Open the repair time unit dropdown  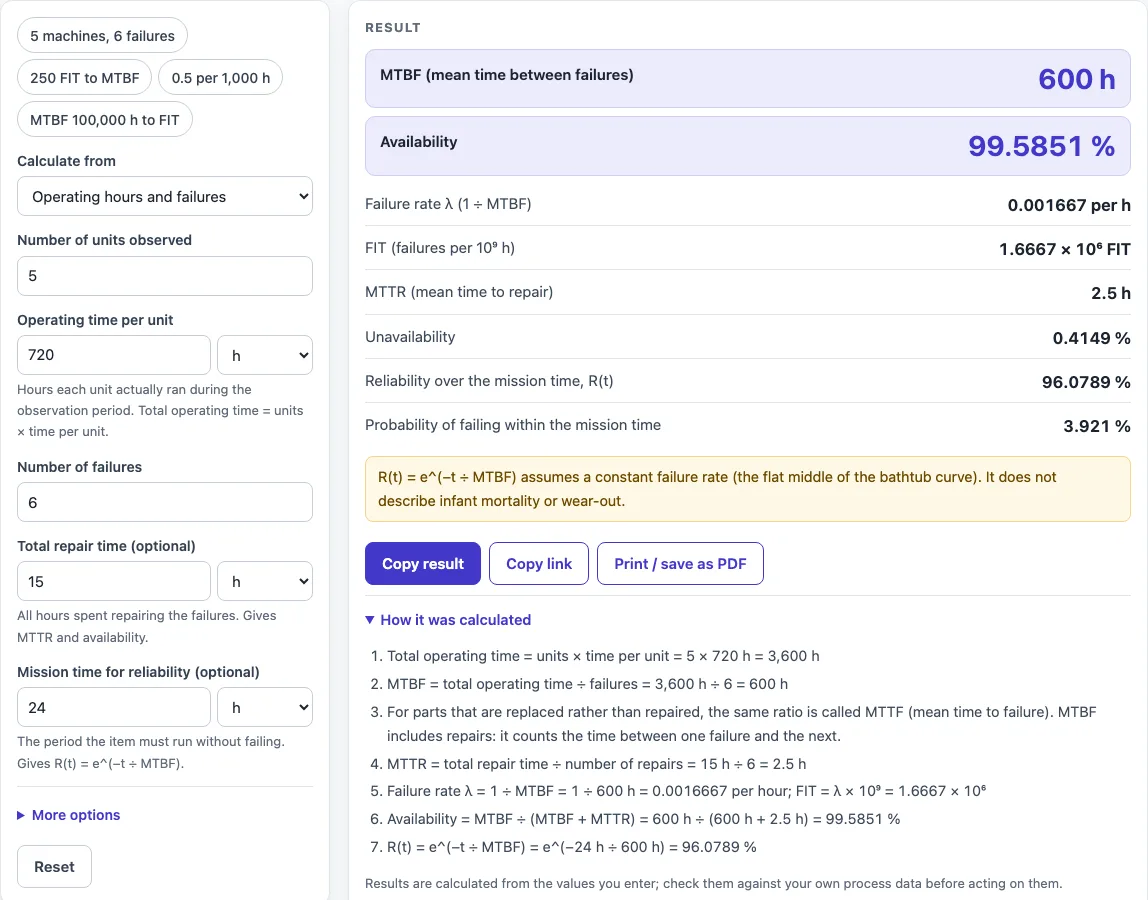pos(265,581)
